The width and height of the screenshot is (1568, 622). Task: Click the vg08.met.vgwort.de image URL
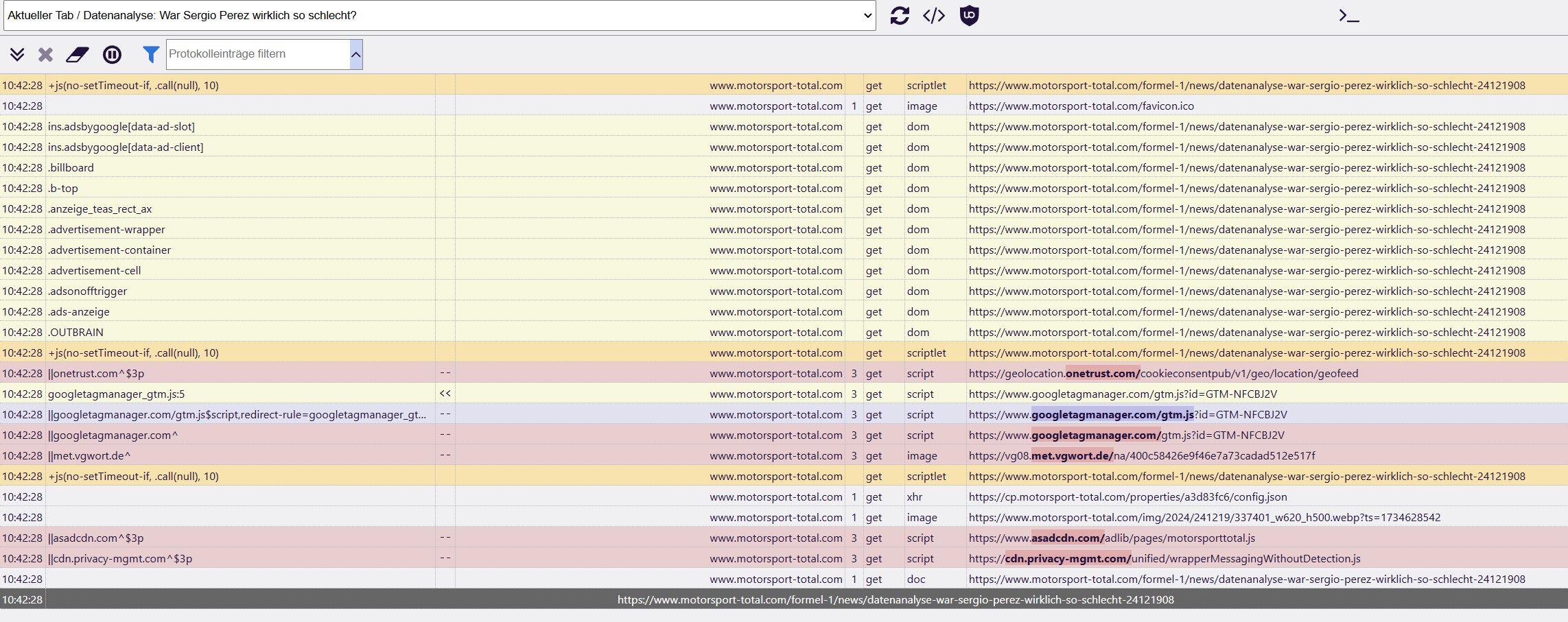1142,455
